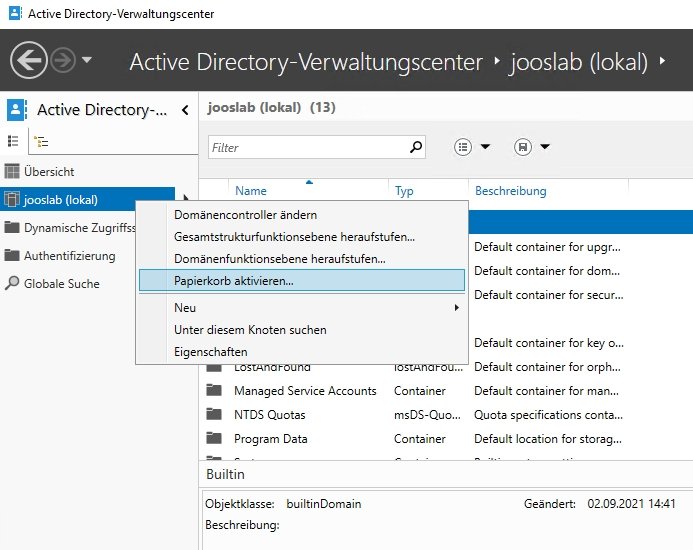693x550 pixels.
Task: Click the search magnifier in Filter box
Action: [x=416, y=147]
